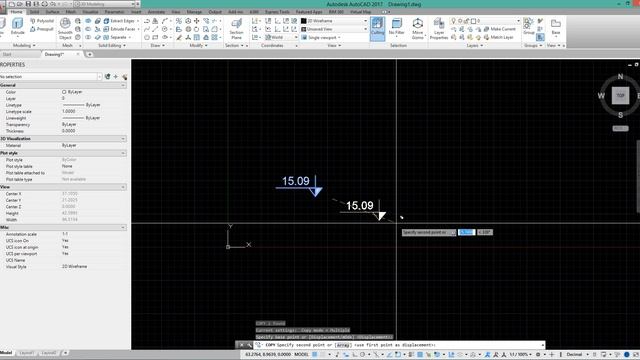Click the Quick Select icon in Properties
Image resolution: width=640 pixels, height=360 pixels.
pos(124,76)
